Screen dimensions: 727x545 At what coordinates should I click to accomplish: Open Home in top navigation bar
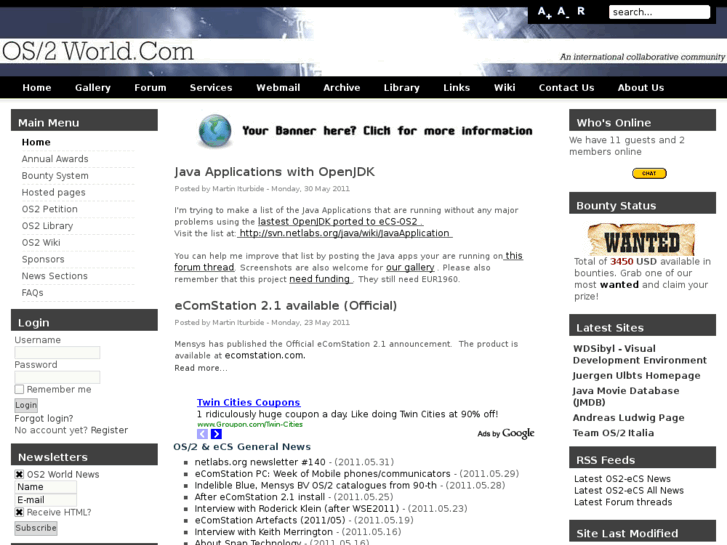pyautogui.click(x=37, y=88)
